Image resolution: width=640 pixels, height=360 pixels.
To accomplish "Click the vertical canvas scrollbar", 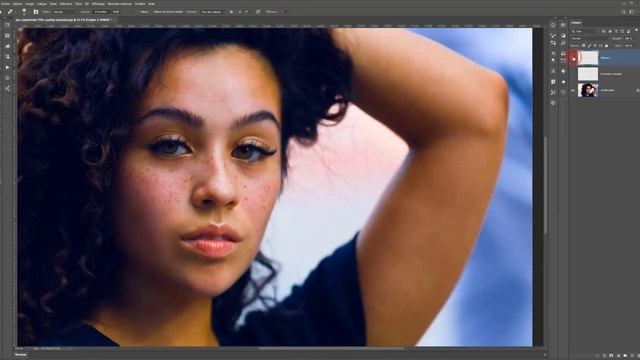I will (545, 186).
